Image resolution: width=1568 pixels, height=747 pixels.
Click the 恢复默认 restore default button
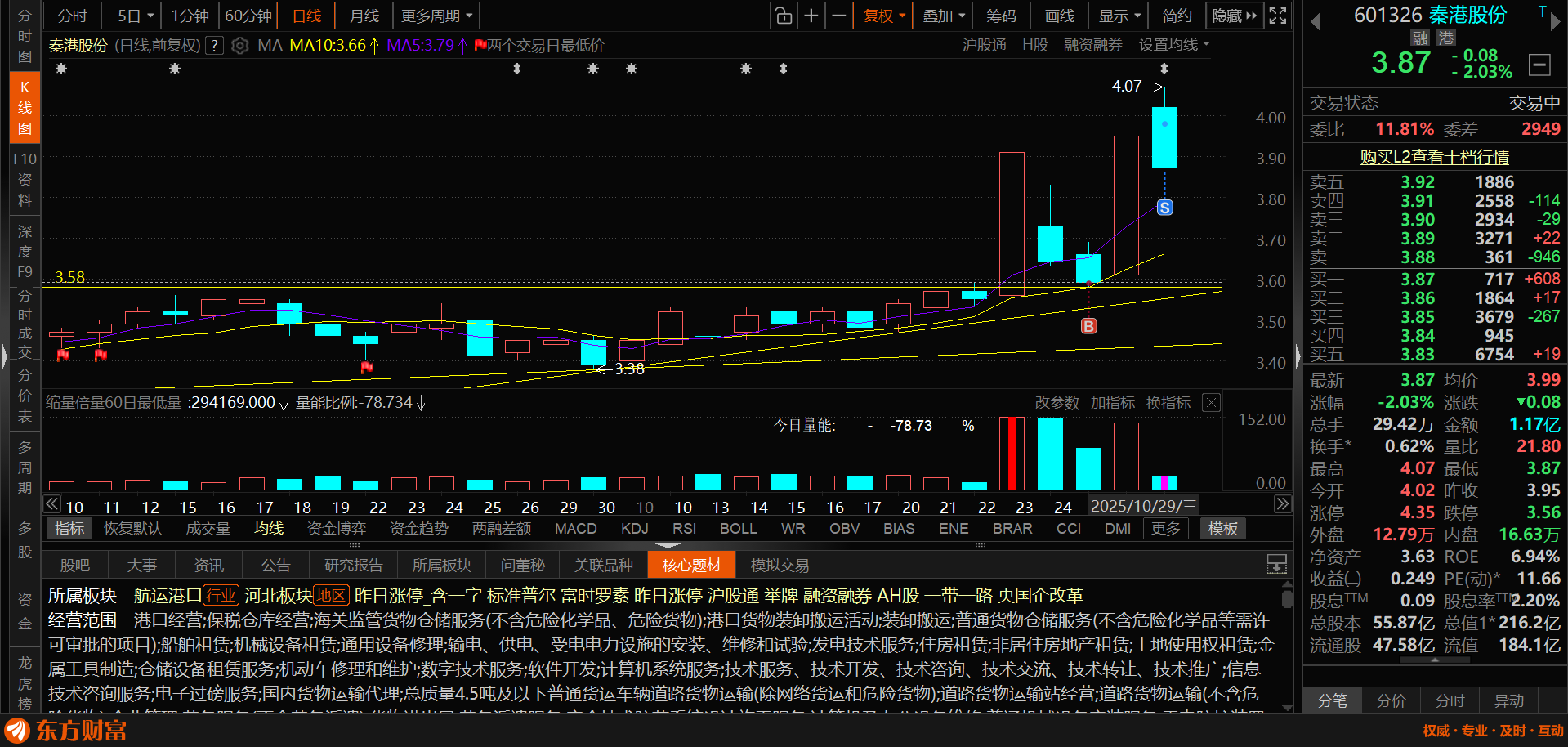point(133,529)
